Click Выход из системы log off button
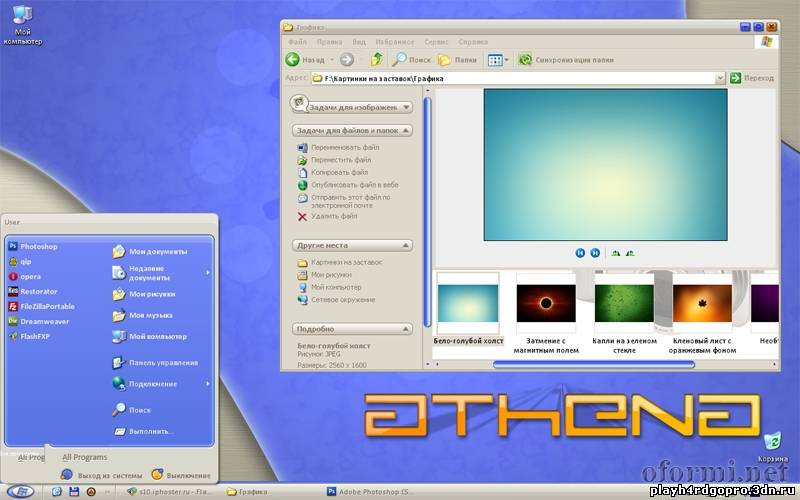800x500 pixels. click(x=102, y=475)
